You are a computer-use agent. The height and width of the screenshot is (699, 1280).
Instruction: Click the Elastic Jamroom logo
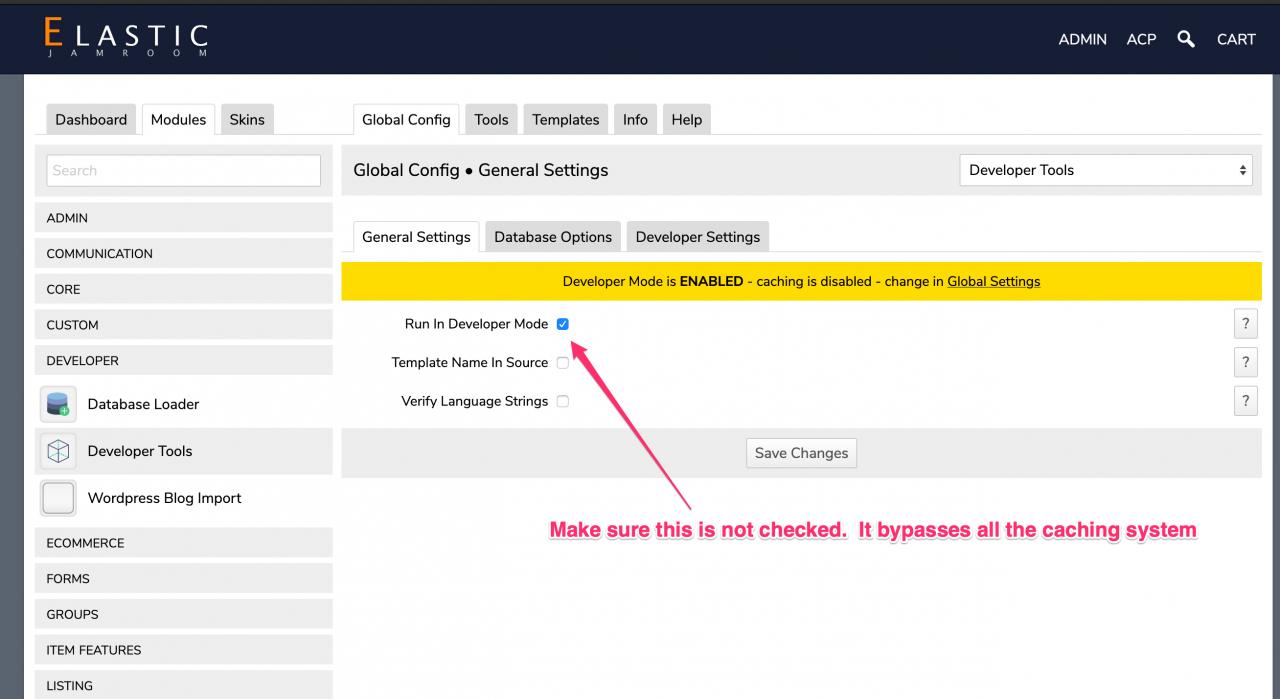[x=126, y=38]
